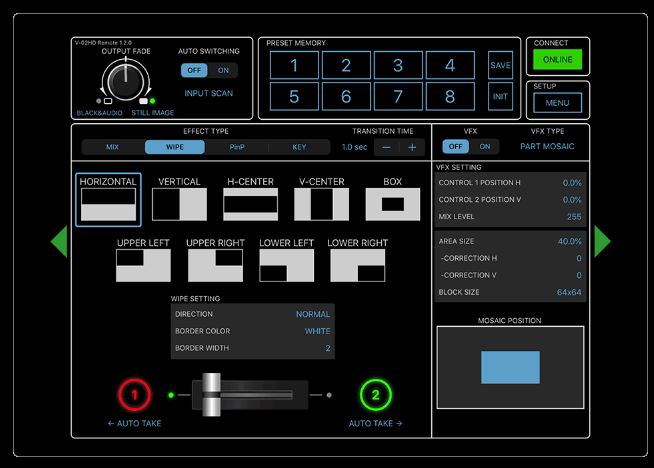The image size is (654, 468).
Task: Click the 1.0 sec transition time value
Action: (x=355, y=147)
